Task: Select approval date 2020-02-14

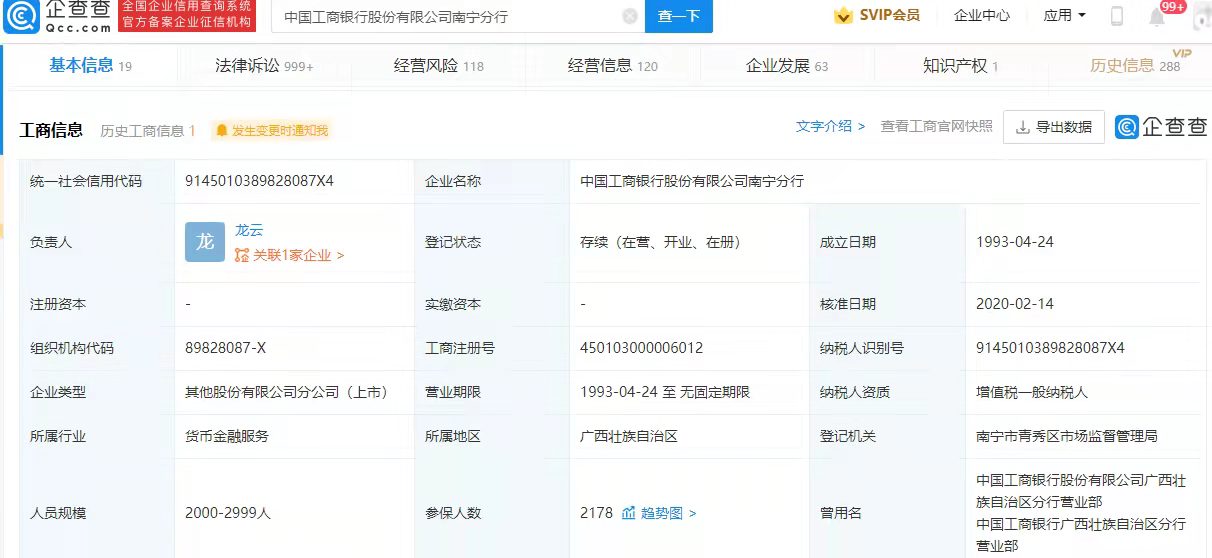Action: coord(1015,304)
